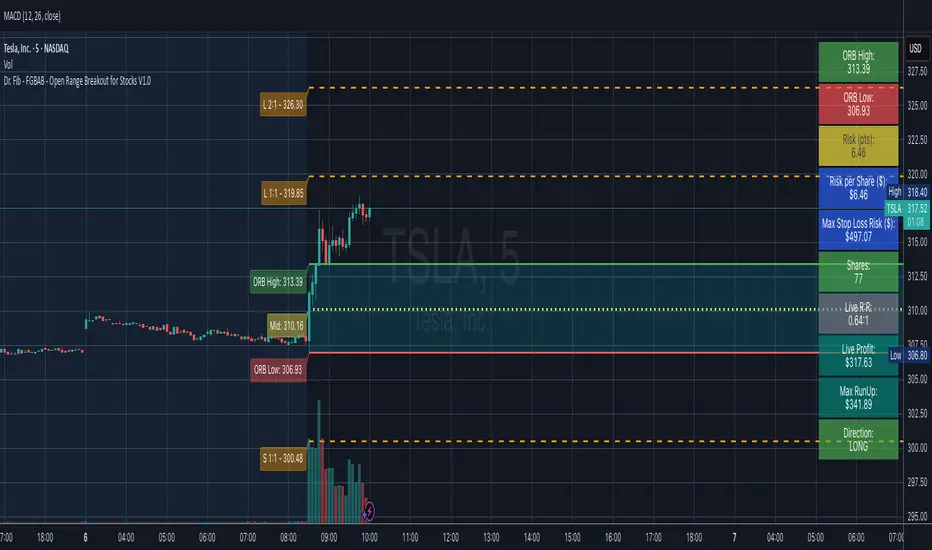932x550 pixels.
Task: Click the yellow Risk (pts) 6.46 table cell
Action: 858,146
